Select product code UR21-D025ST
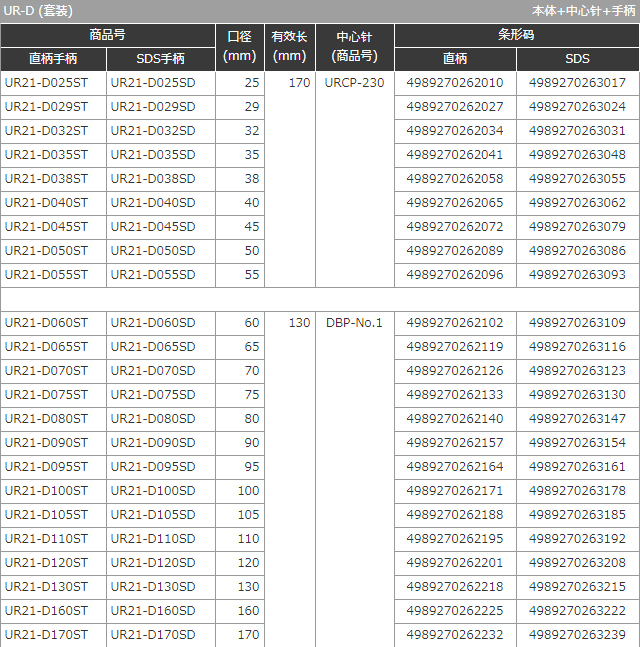Screen dimensions: 640x647 [x=47, y=83]
